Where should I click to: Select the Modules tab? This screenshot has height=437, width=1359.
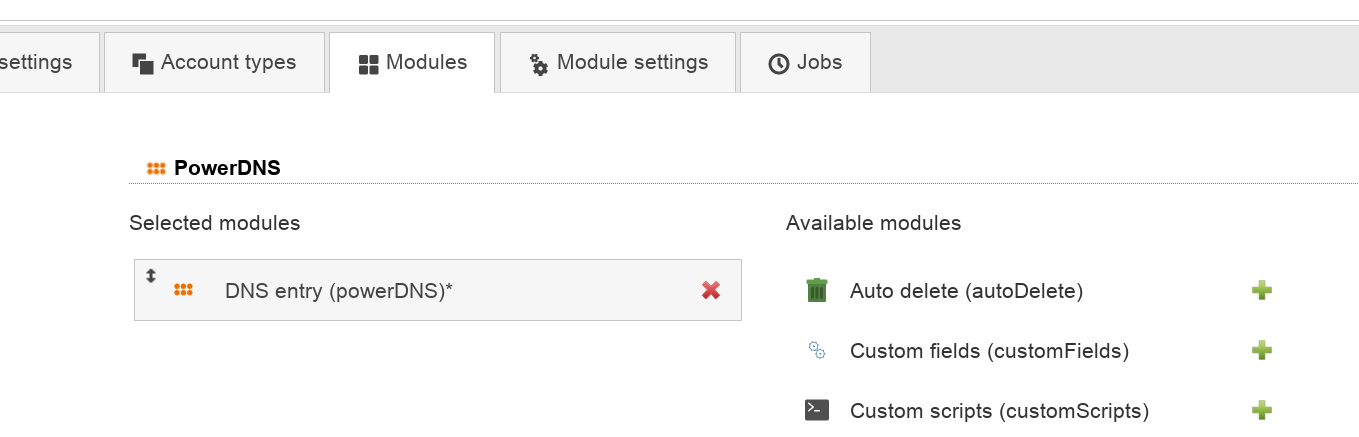pyautogui.click(x=412, y=63)
